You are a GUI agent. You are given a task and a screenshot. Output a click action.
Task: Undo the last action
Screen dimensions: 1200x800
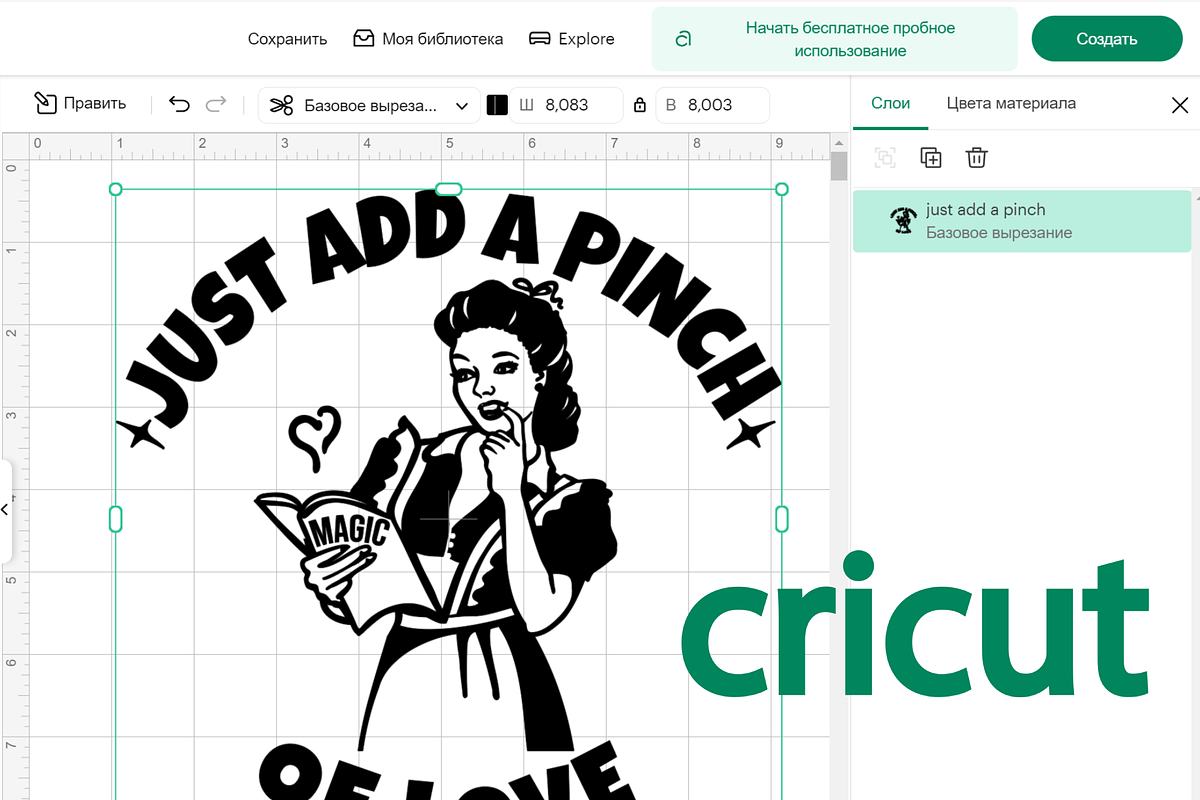(x=180, y=104)
